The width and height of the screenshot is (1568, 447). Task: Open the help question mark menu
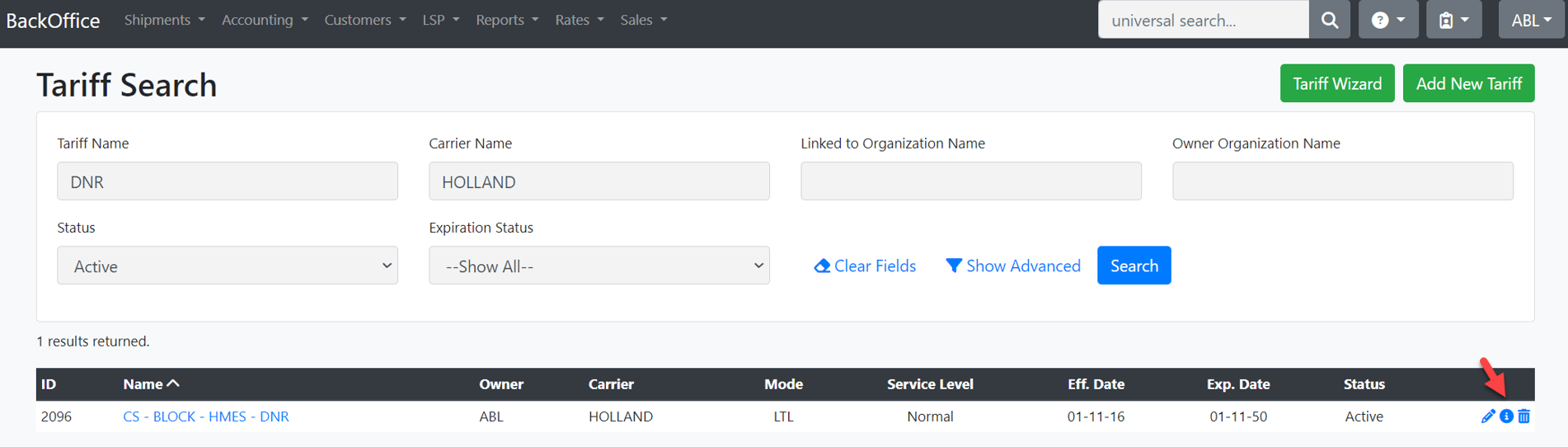[x=1387, y=20]
